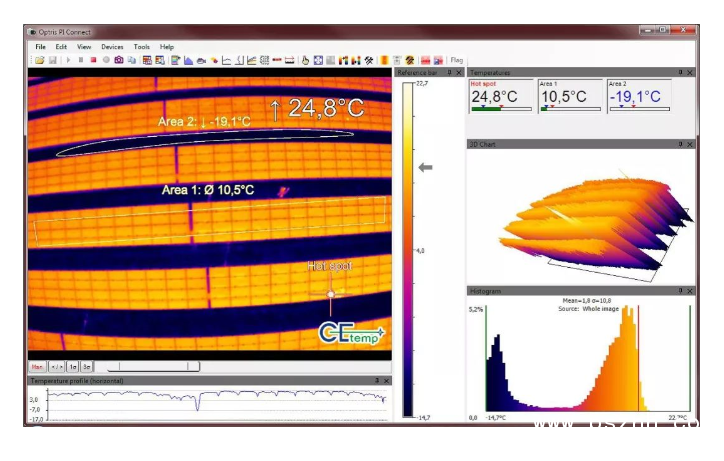Open the File menu
Screen dimensions: 724x461
(40, 47)
